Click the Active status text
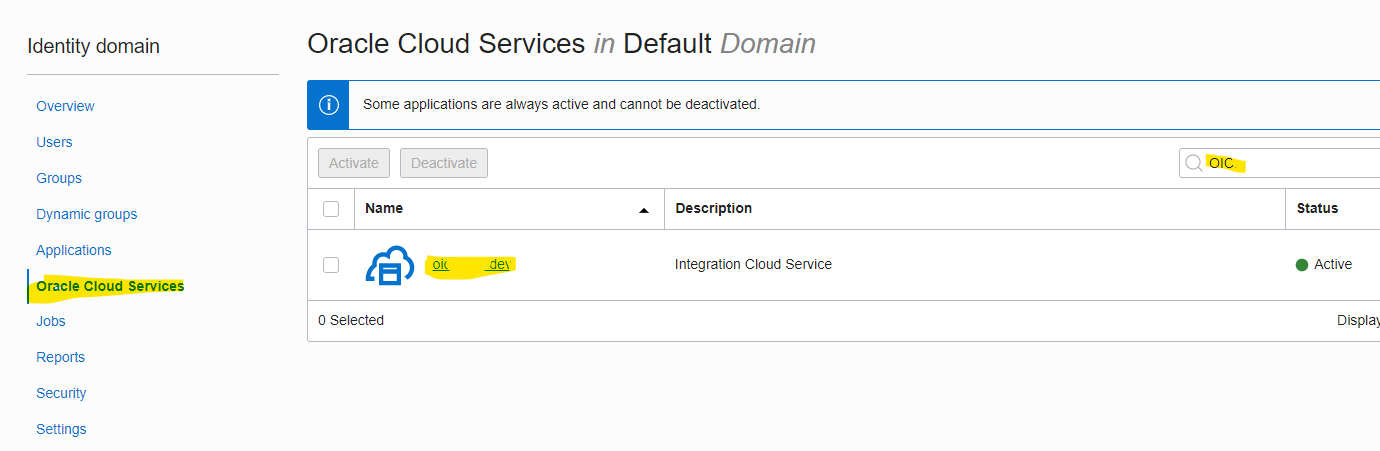Screen dimensions: 1380x451 coord(1333,264)
